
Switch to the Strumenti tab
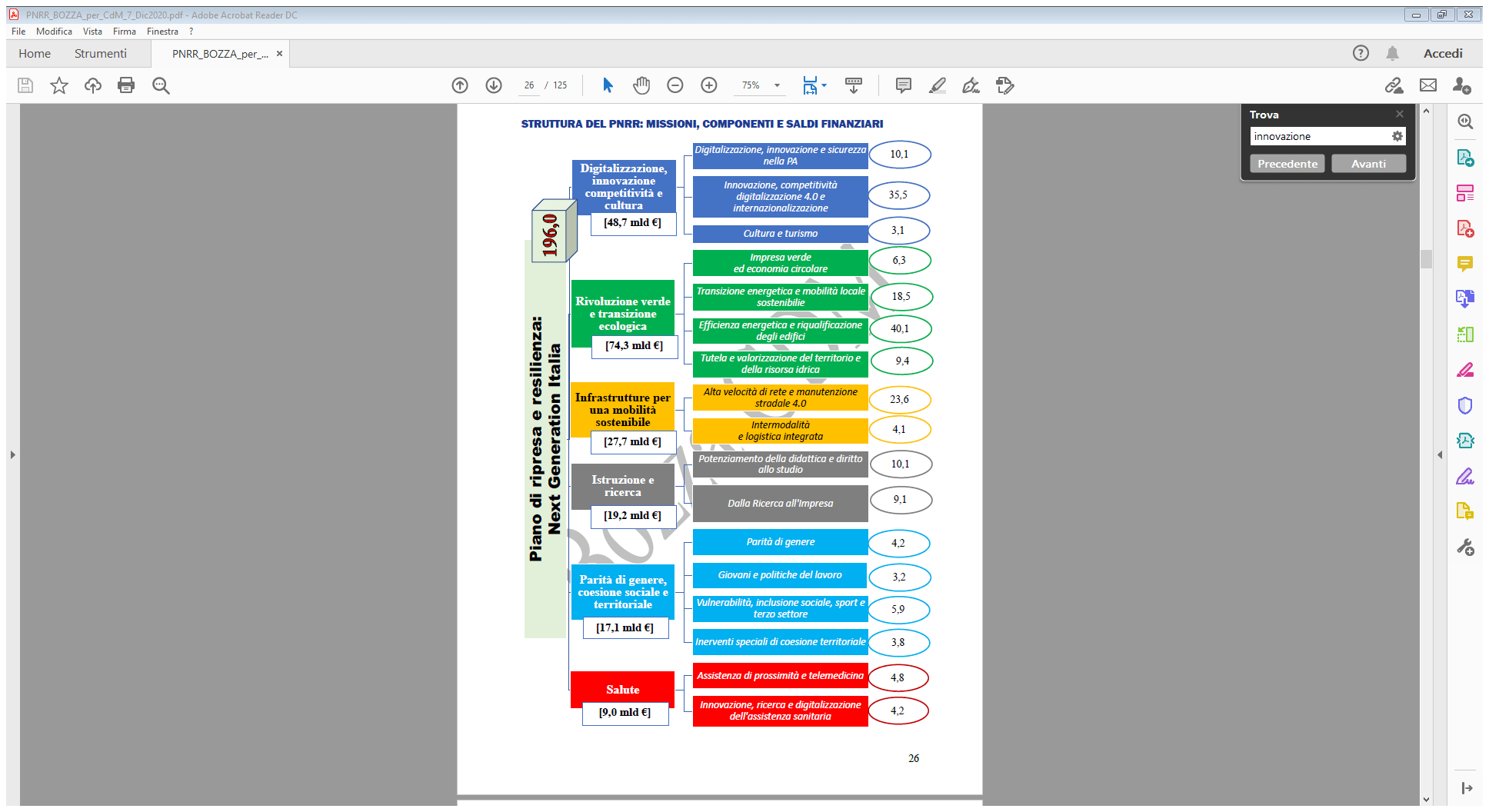100,53
